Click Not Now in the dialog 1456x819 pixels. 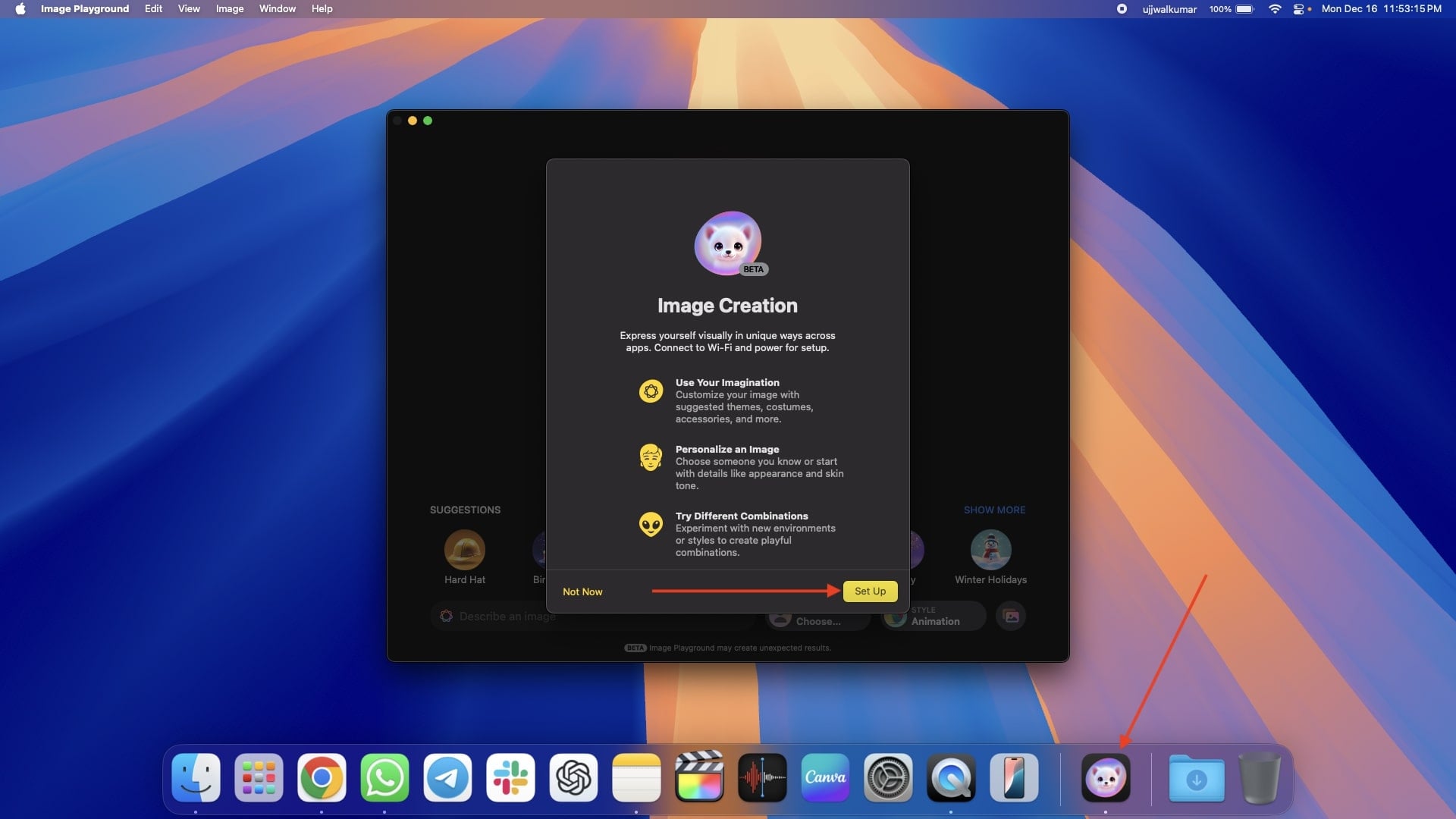coord(582,591)
